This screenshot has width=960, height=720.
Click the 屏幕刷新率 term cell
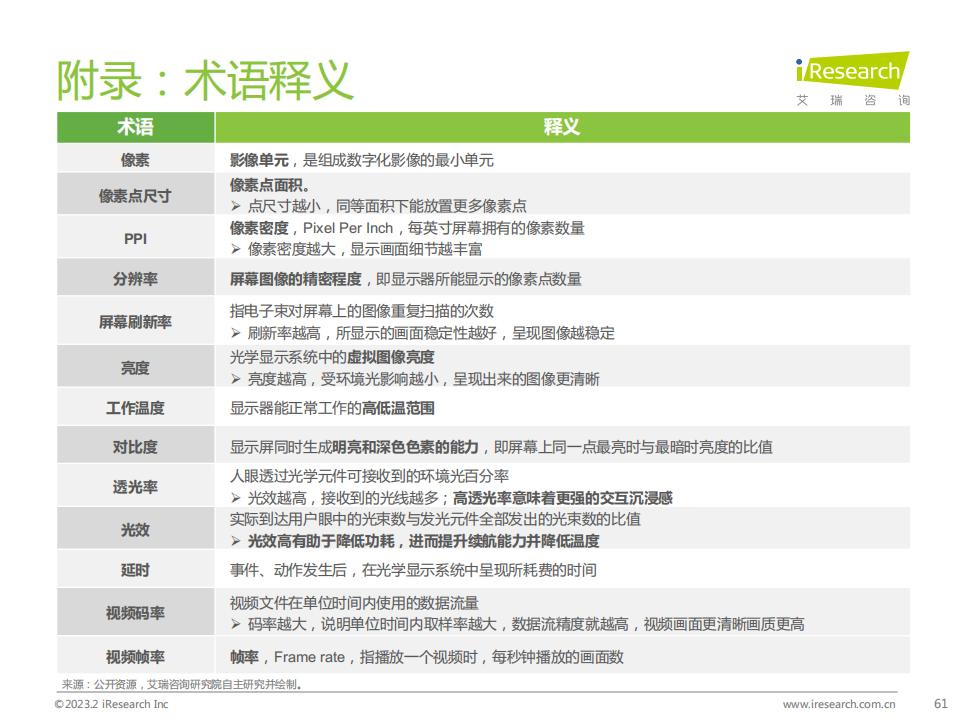pyautogui.click(x=135, y=322)
